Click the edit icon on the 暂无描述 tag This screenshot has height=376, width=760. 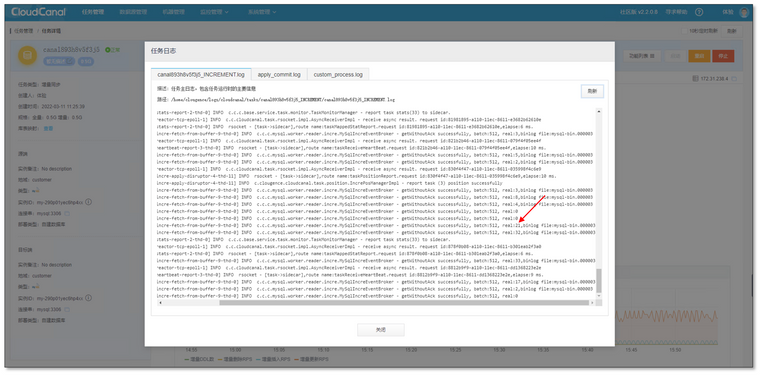[x=70, y=61]
